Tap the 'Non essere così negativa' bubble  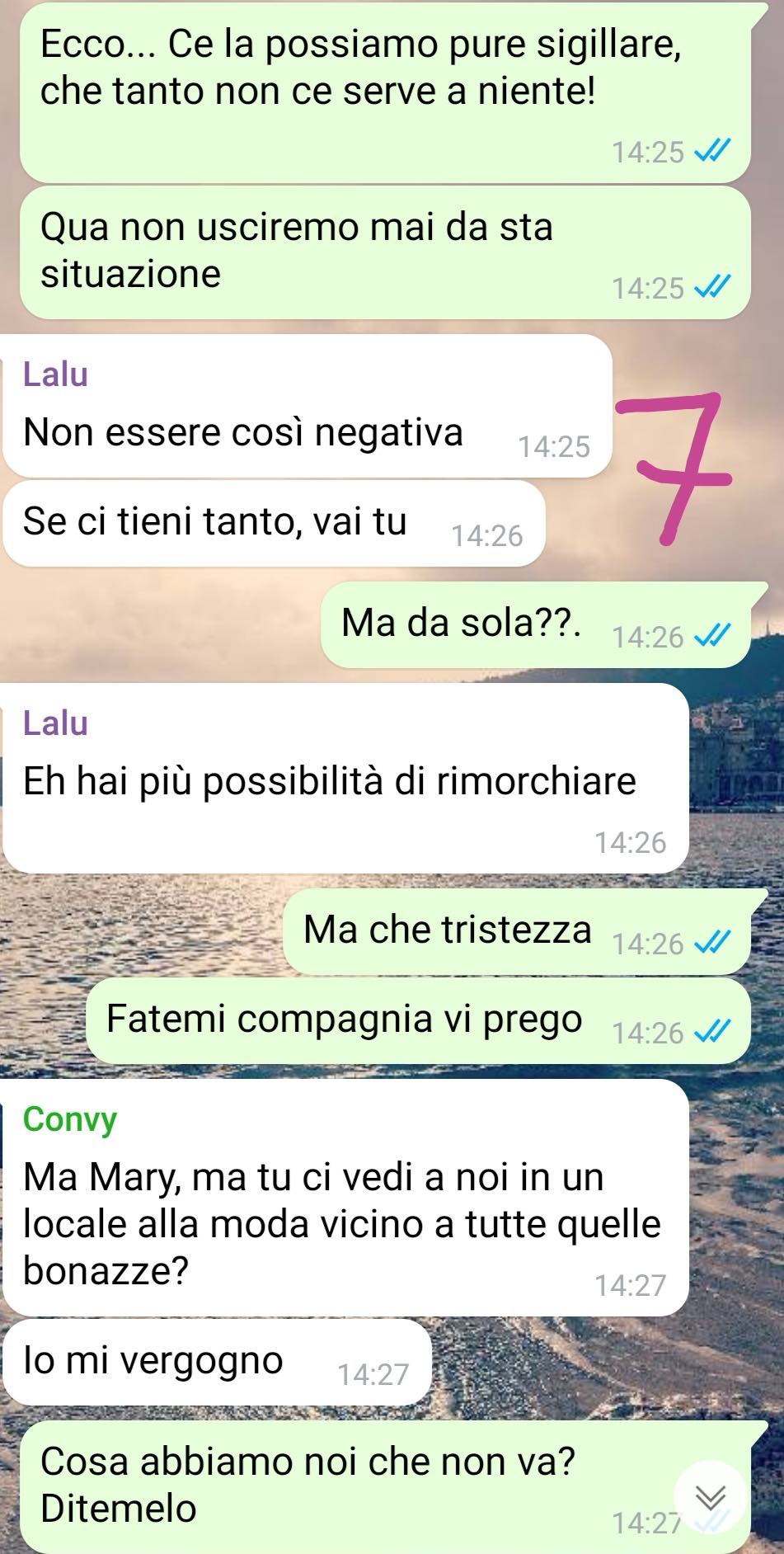tap(307, 406)
